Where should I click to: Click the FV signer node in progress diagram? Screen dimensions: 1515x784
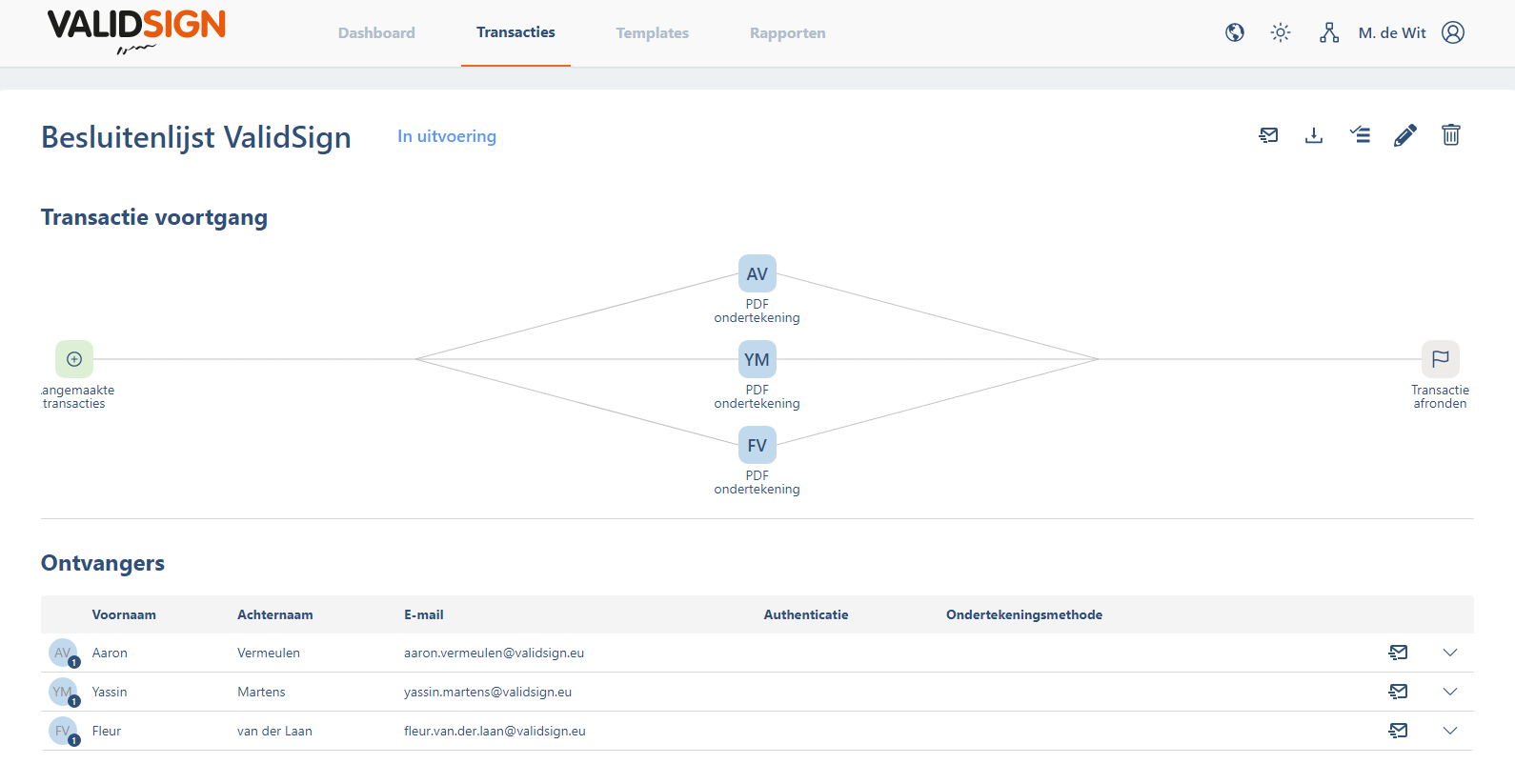(757, 445)
